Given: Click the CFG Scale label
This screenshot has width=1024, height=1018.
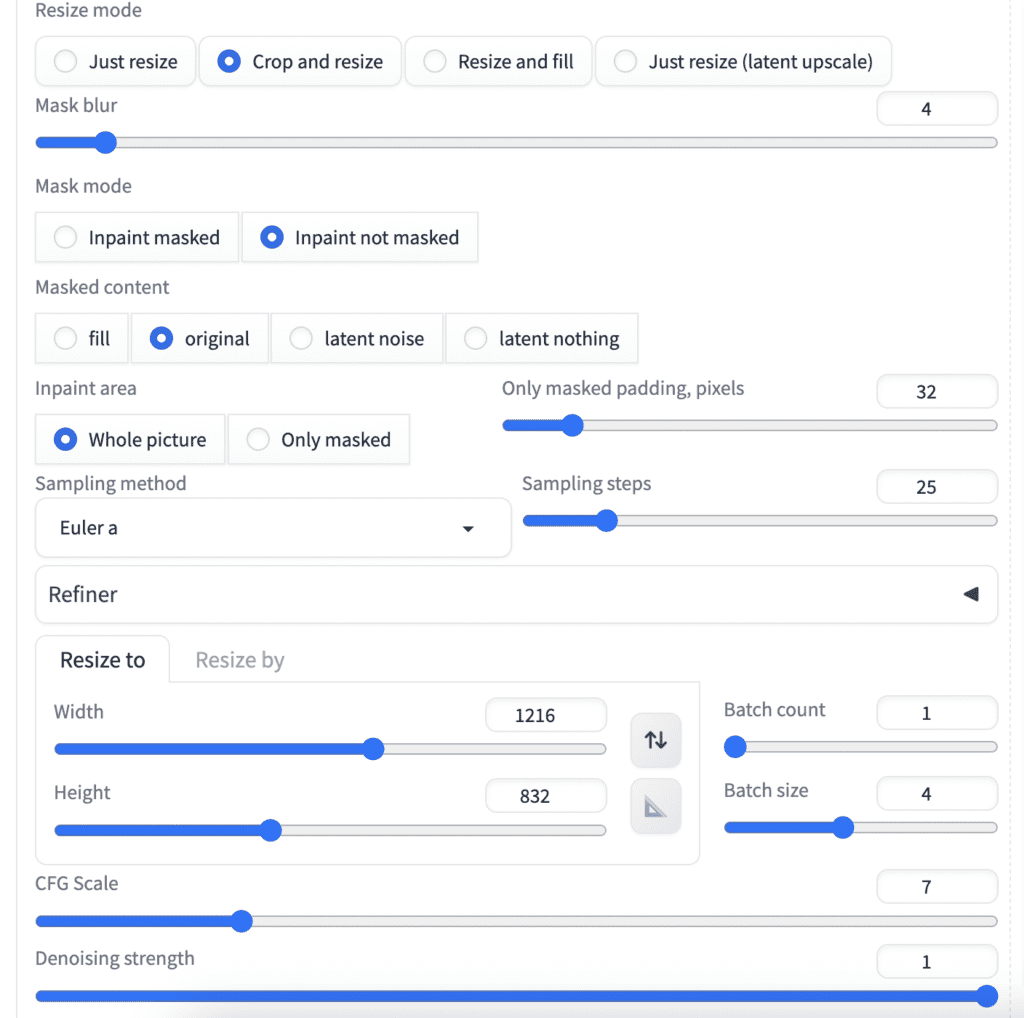Looking at the screenshot, I should pos(76,883).
